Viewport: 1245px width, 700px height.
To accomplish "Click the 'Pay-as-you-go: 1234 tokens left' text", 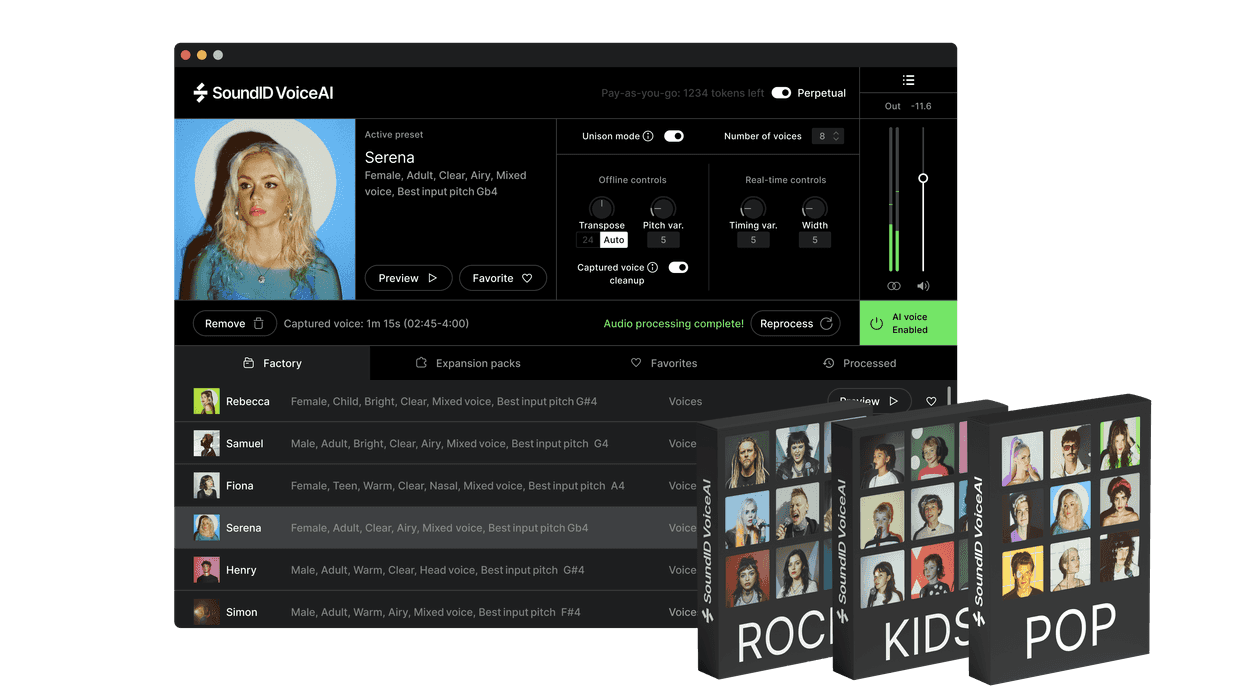I will tap(681, 93).
